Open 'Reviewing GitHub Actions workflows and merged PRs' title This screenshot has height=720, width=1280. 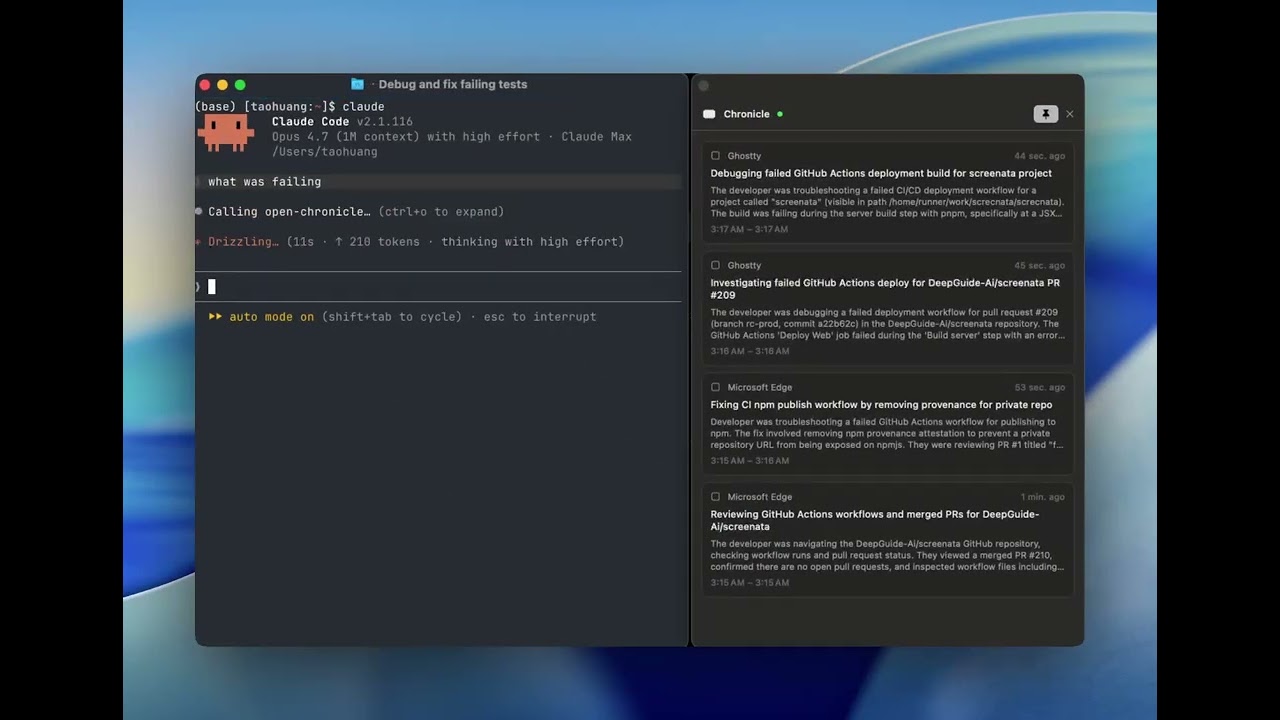pos(875,520)
